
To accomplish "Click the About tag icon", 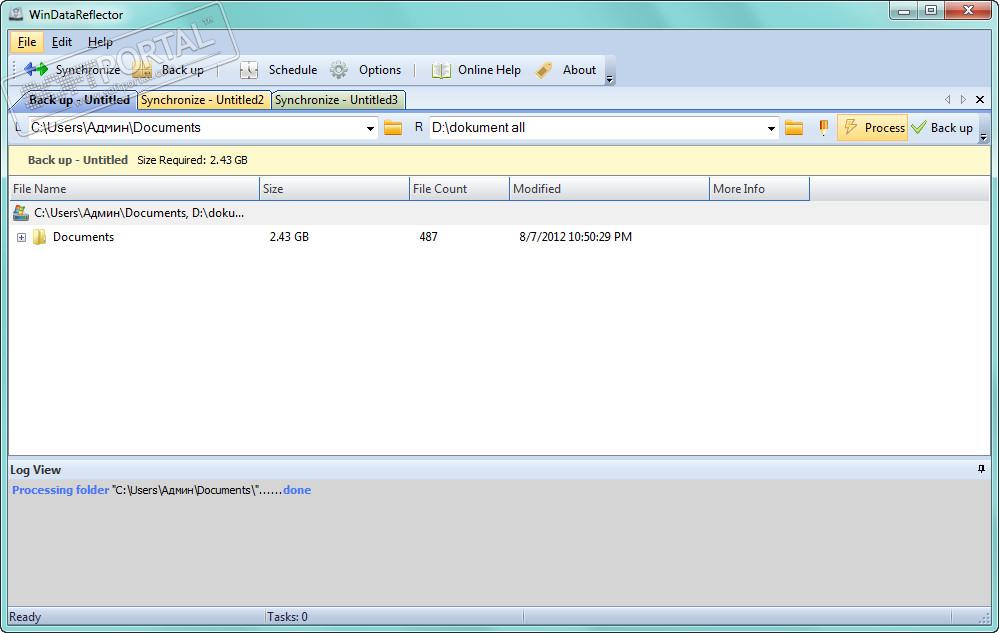I will click(543, 70).
